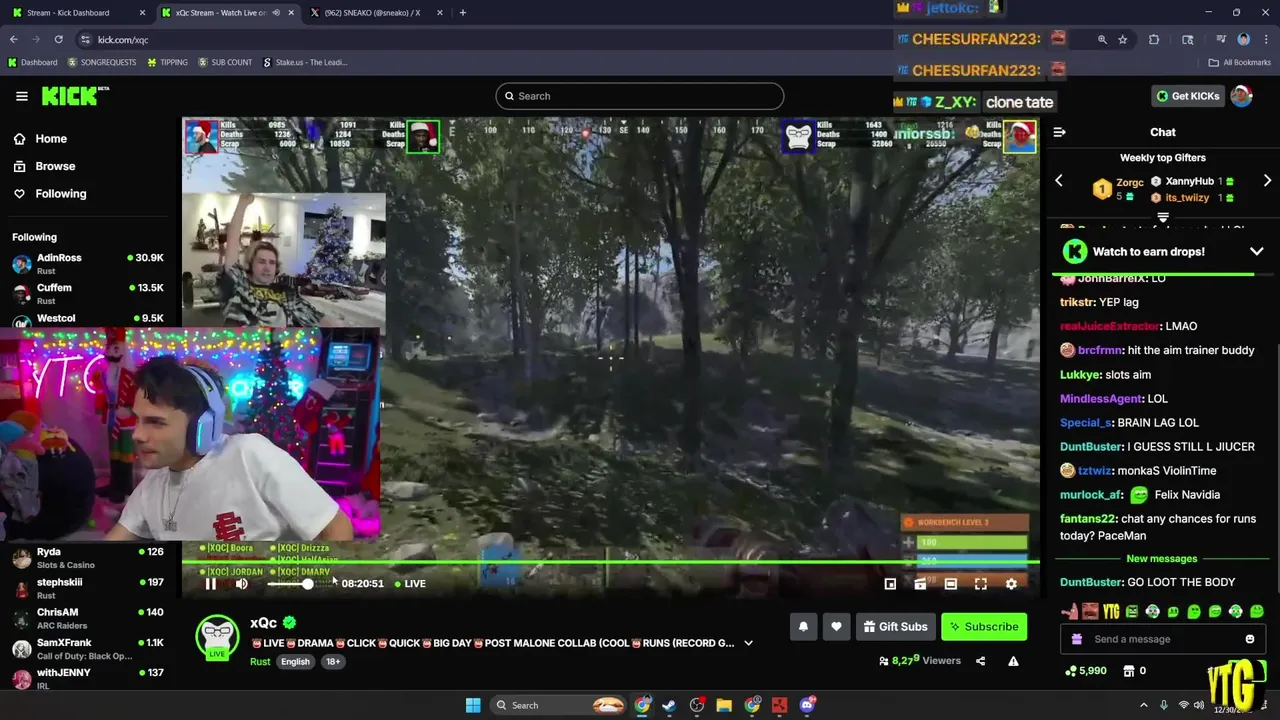This screenshot has width=1280, height=720.
Task: Open the emoji picker in chat input
Action: point(1250,639)
